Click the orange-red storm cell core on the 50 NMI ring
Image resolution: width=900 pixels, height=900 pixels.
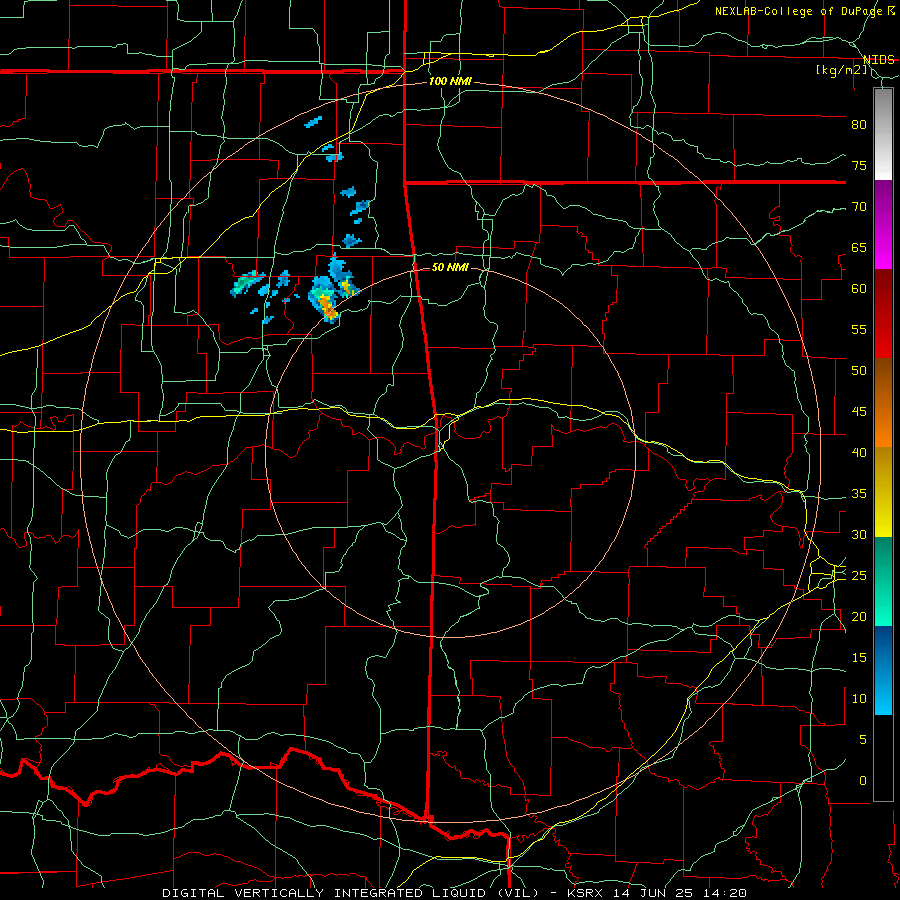point(328,307)
